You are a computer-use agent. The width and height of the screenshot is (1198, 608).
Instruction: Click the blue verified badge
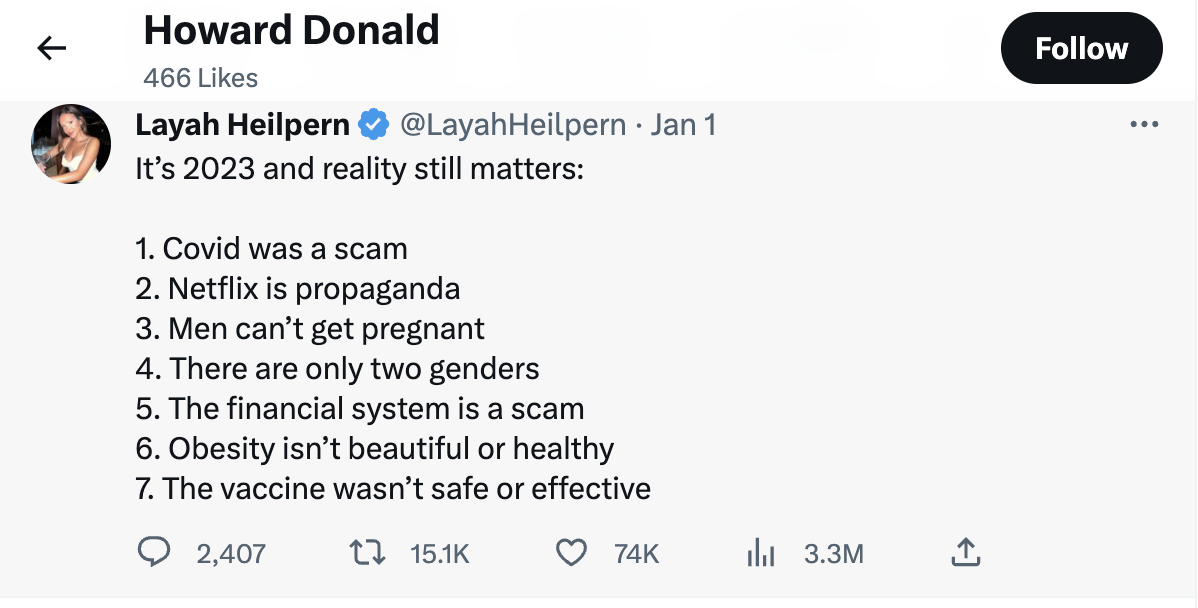pyautogui.click(x=374, y=125)
